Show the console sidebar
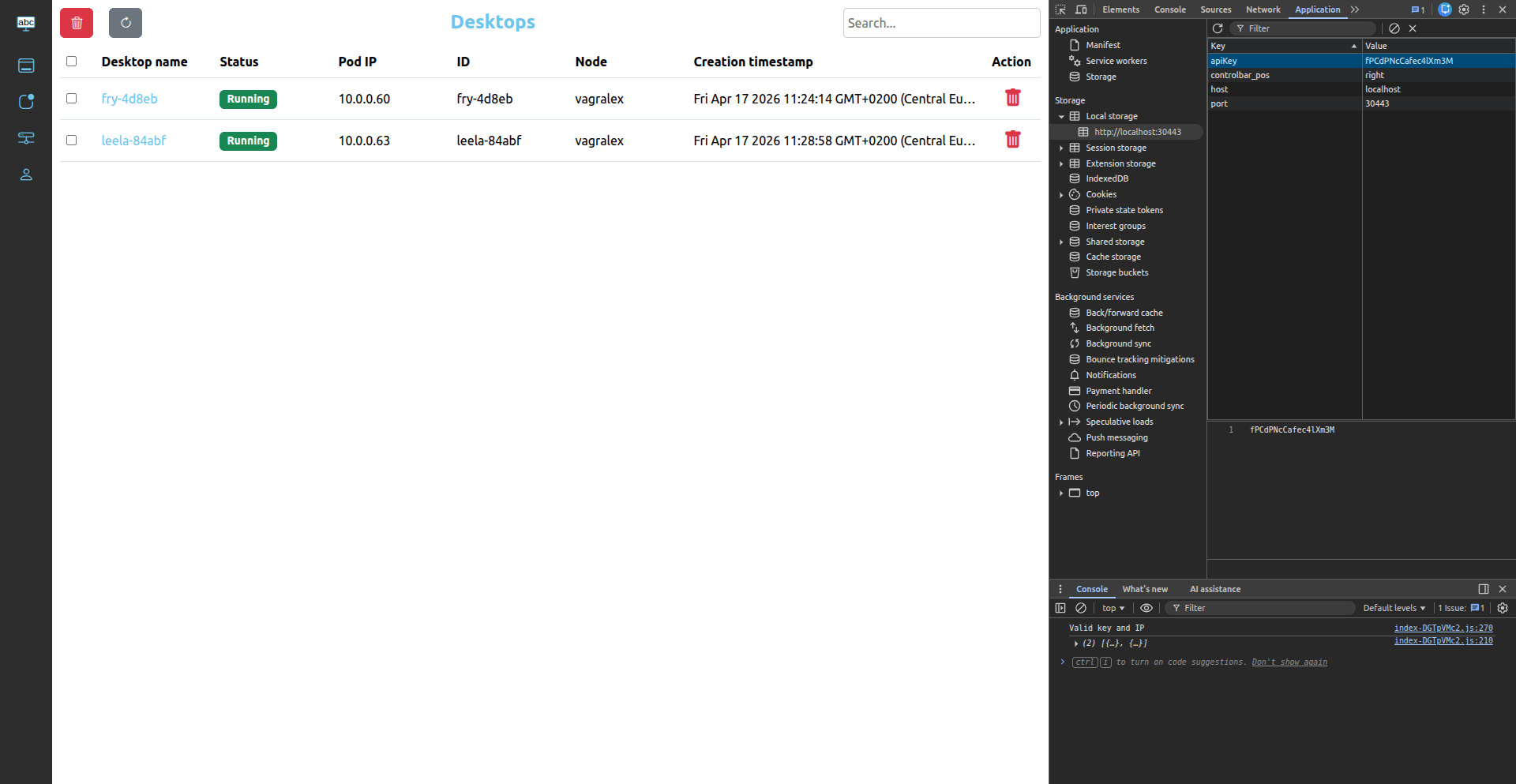This screenshot has height=784, width=1516. tap(1060, 608)
